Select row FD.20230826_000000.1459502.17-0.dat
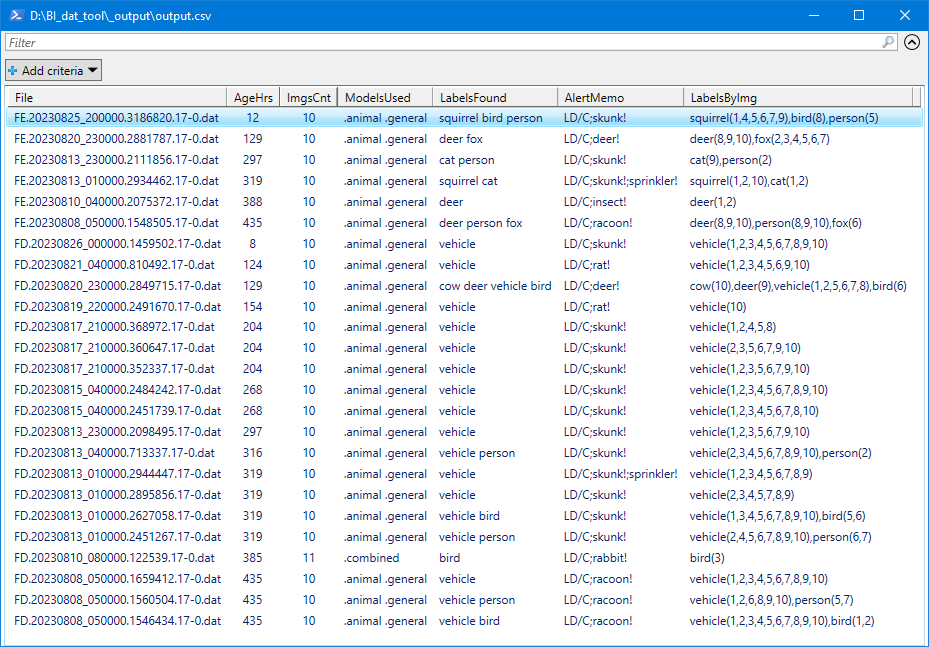 click(x=464, y=244)
